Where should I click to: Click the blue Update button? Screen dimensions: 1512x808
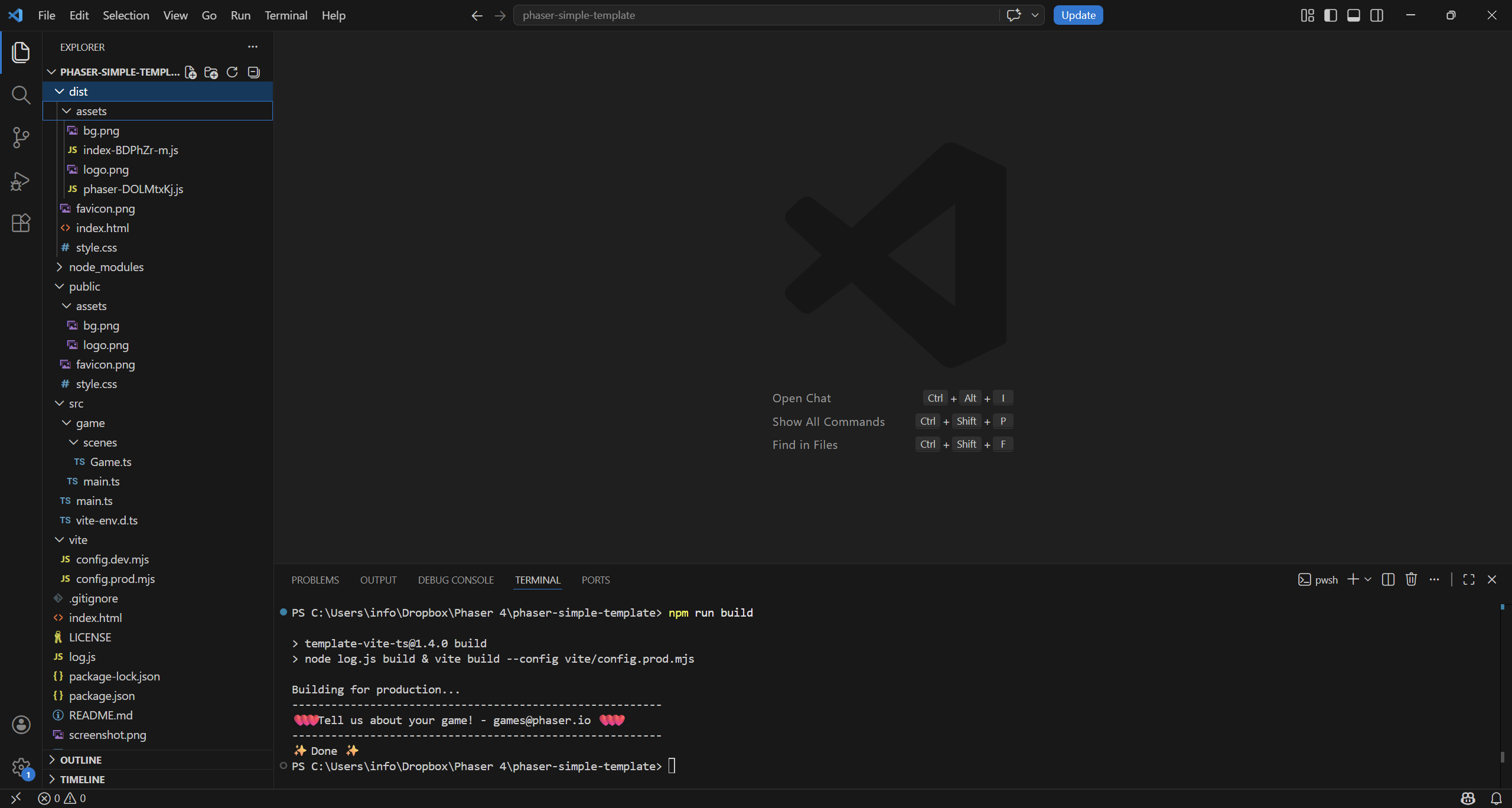pos(1078,15)
